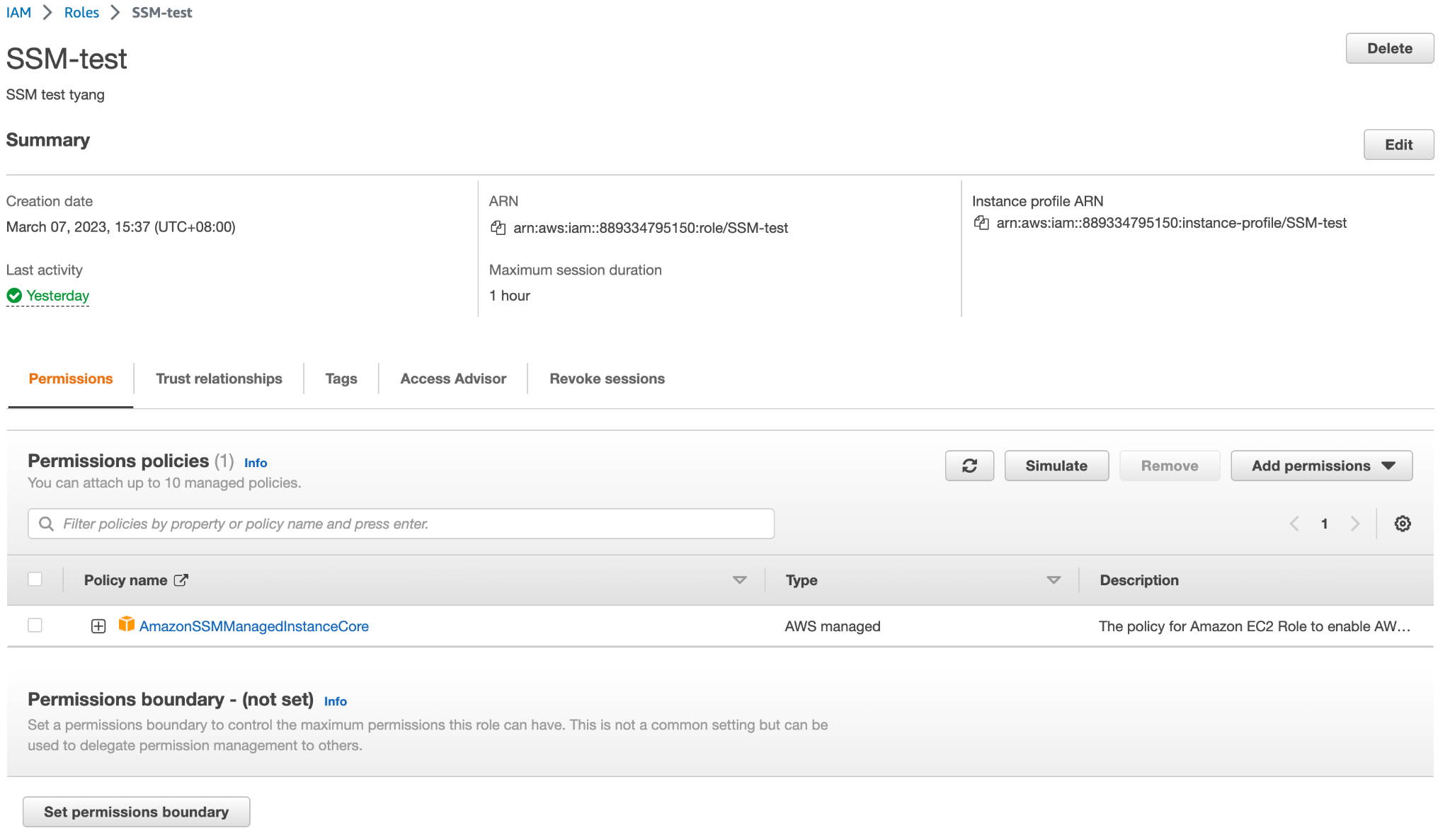The image size is (1450, 840).
Task: Expand the AmazonSSMManagedInstanceCore policy details
Action: pyautogui.click(x=97, y=626)
